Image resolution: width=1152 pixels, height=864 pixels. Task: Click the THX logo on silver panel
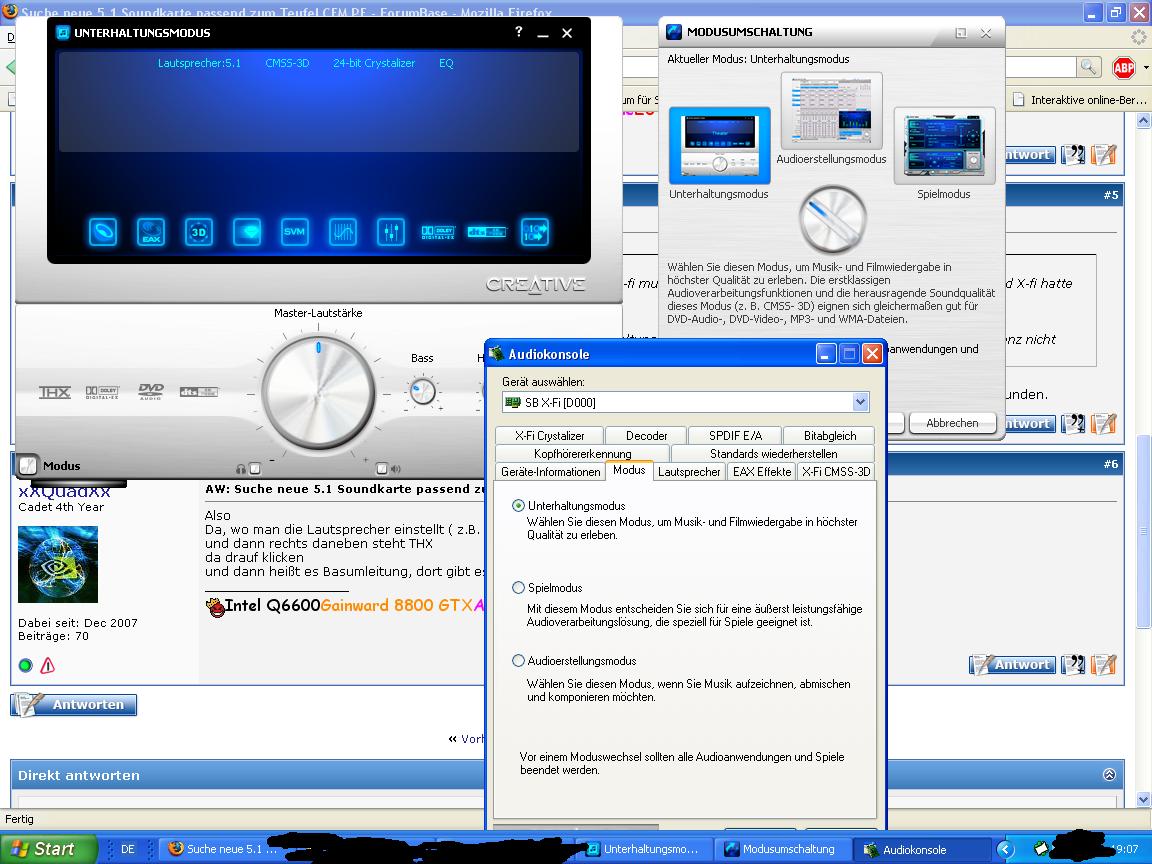[55, 392]
